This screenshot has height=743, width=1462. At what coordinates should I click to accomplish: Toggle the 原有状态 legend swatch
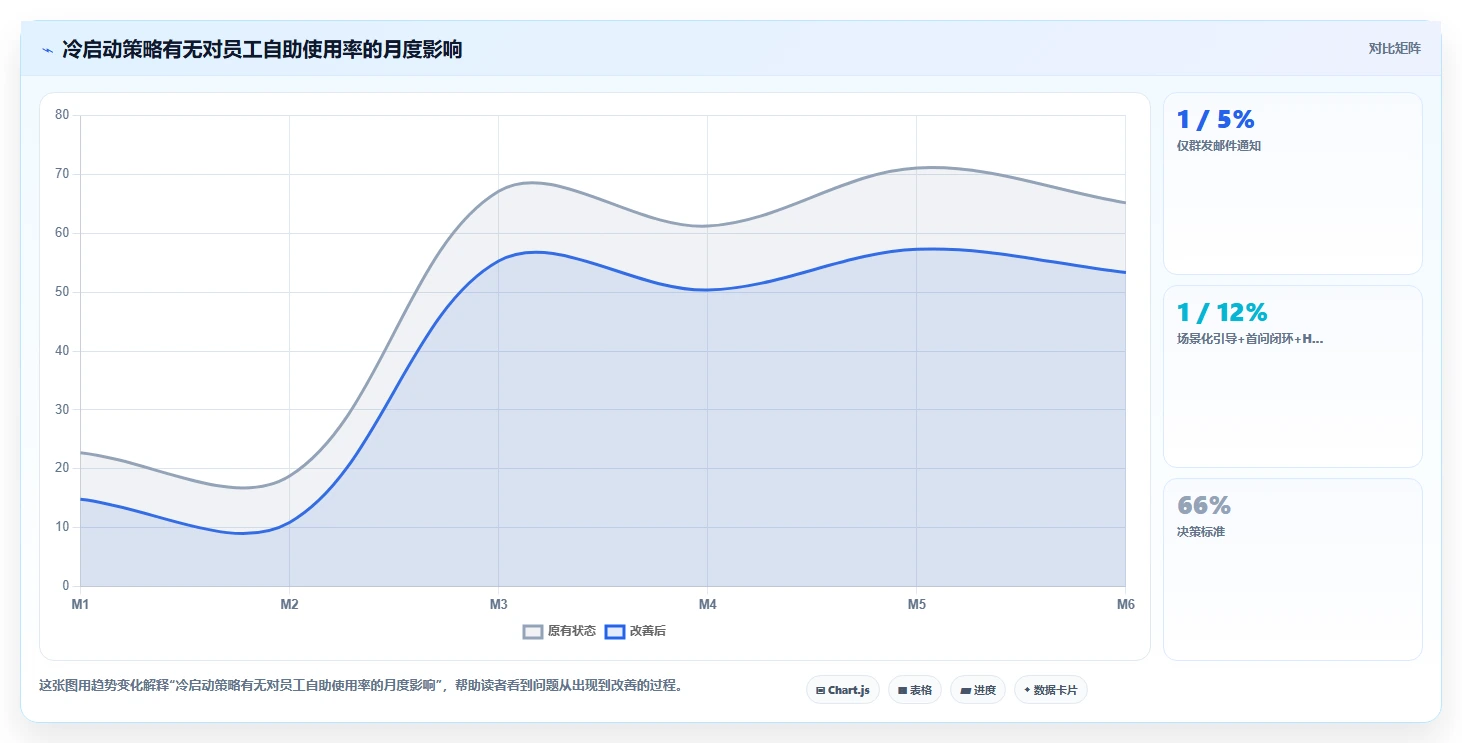[533, 631]
